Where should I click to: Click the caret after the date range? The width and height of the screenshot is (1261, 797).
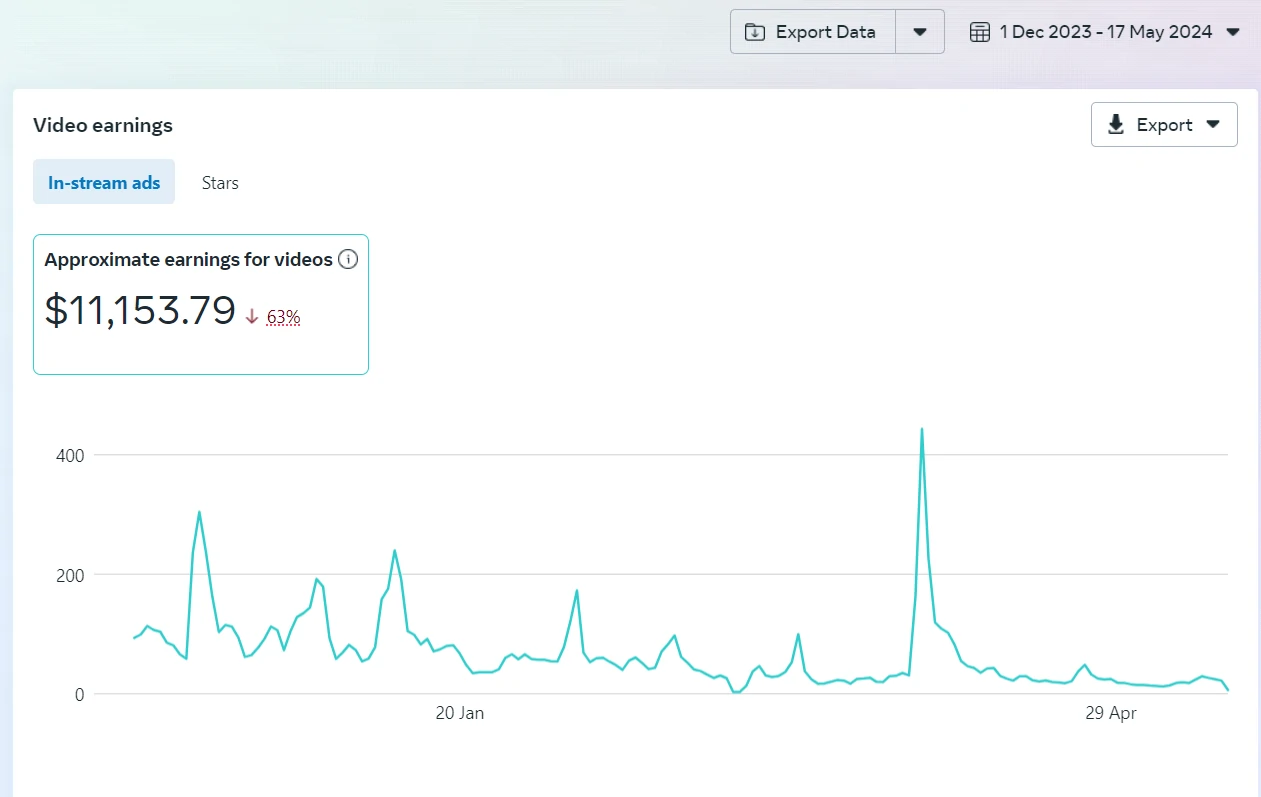[x=1233, y=32]
